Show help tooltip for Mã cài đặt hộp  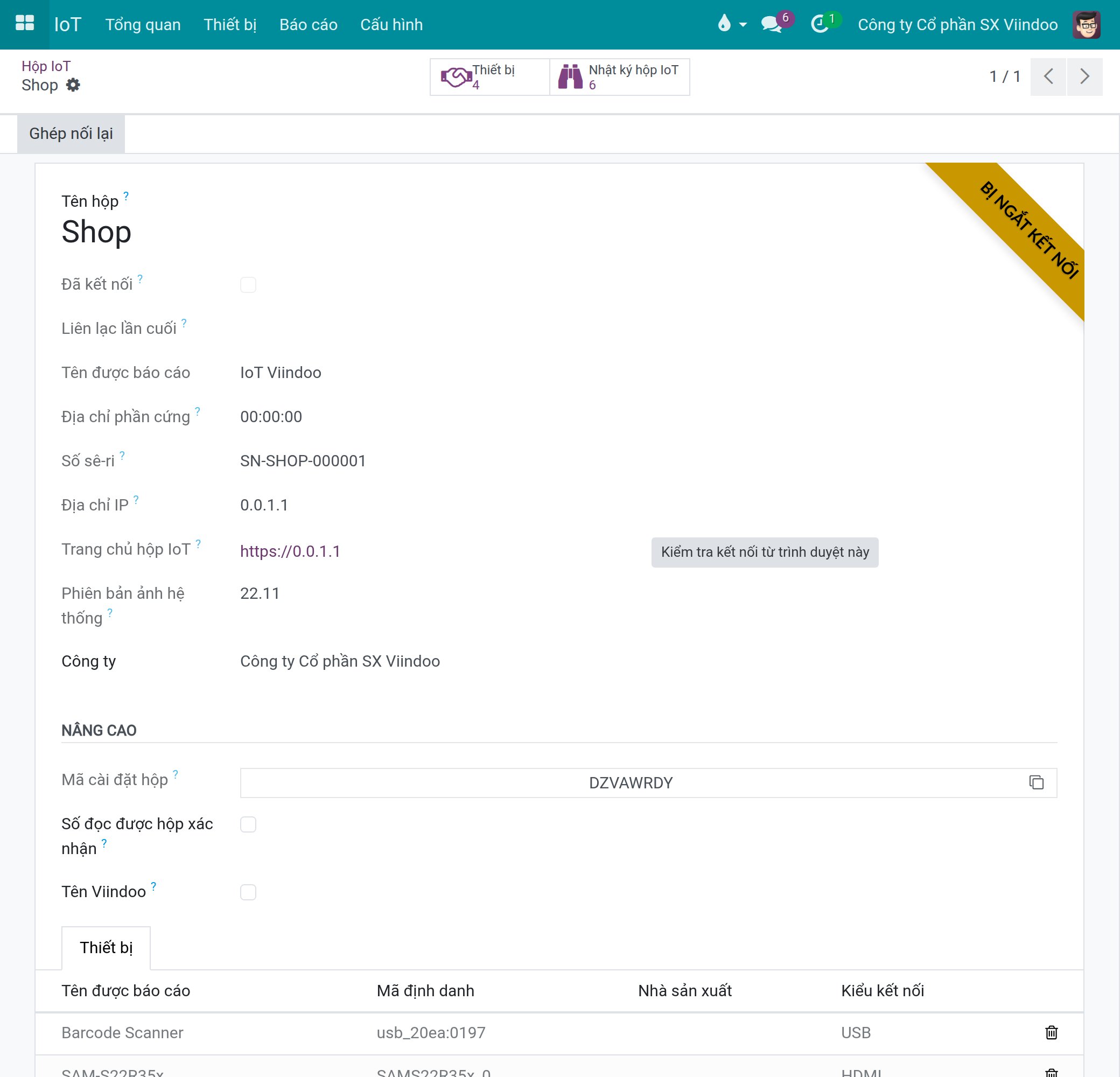(176, 774)
